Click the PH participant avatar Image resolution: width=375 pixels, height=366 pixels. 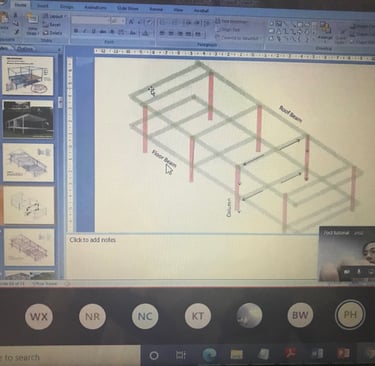click(x=350, y=314)
